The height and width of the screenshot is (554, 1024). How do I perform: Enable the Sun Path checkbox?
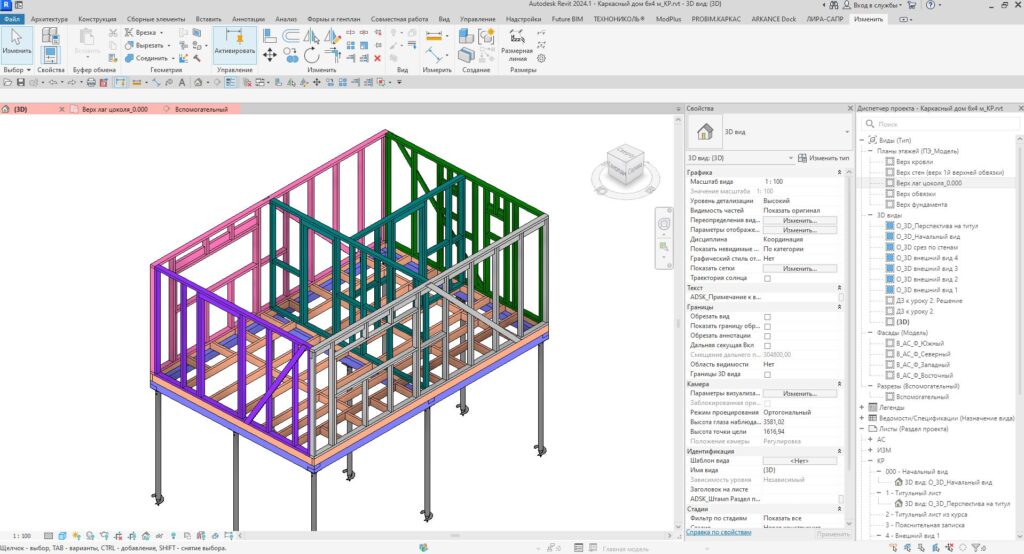coord(767,278)
